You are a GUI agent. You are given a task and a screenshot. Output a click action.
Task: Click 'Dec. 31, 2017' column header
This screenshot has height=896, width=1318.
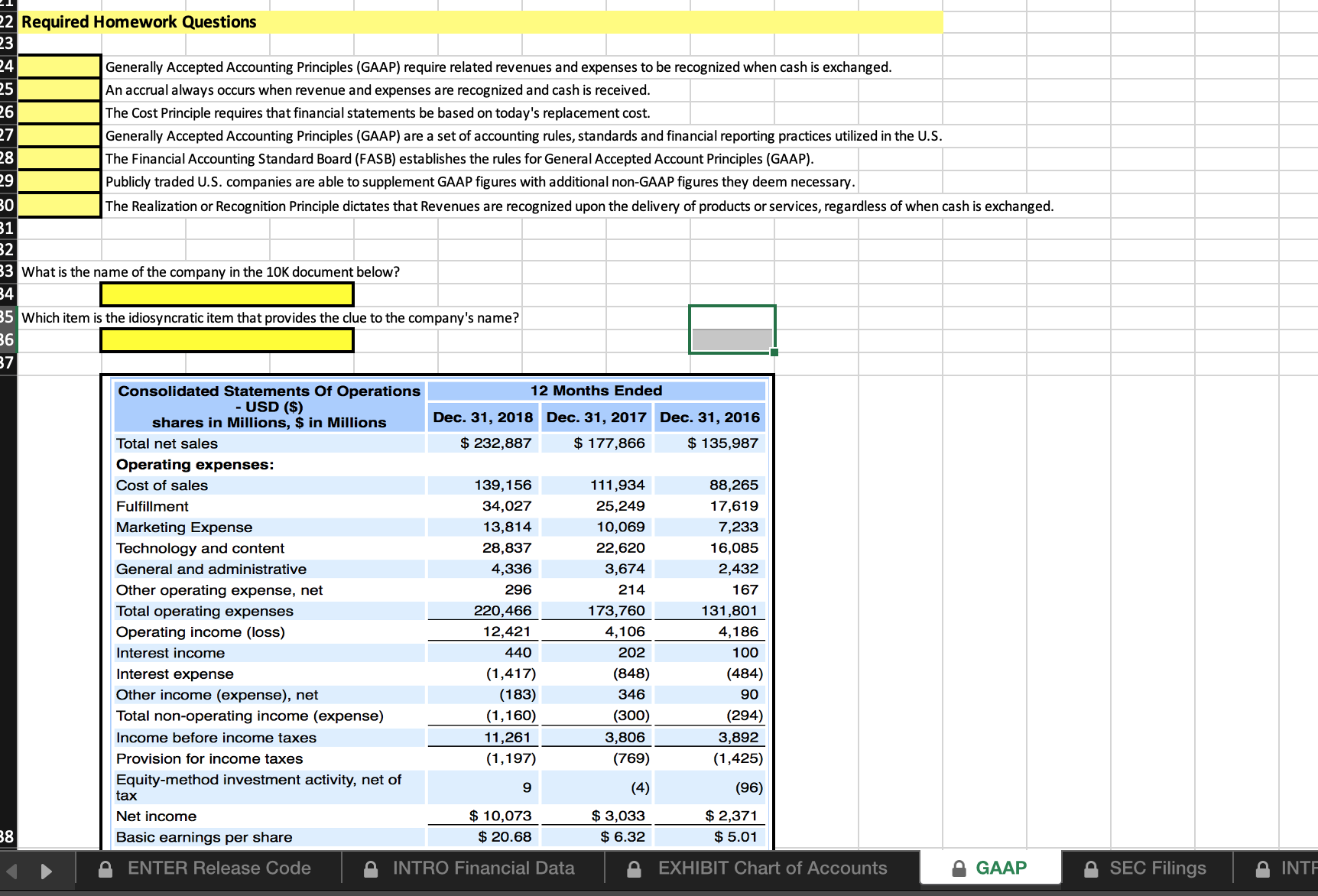(x=596, y=417)
